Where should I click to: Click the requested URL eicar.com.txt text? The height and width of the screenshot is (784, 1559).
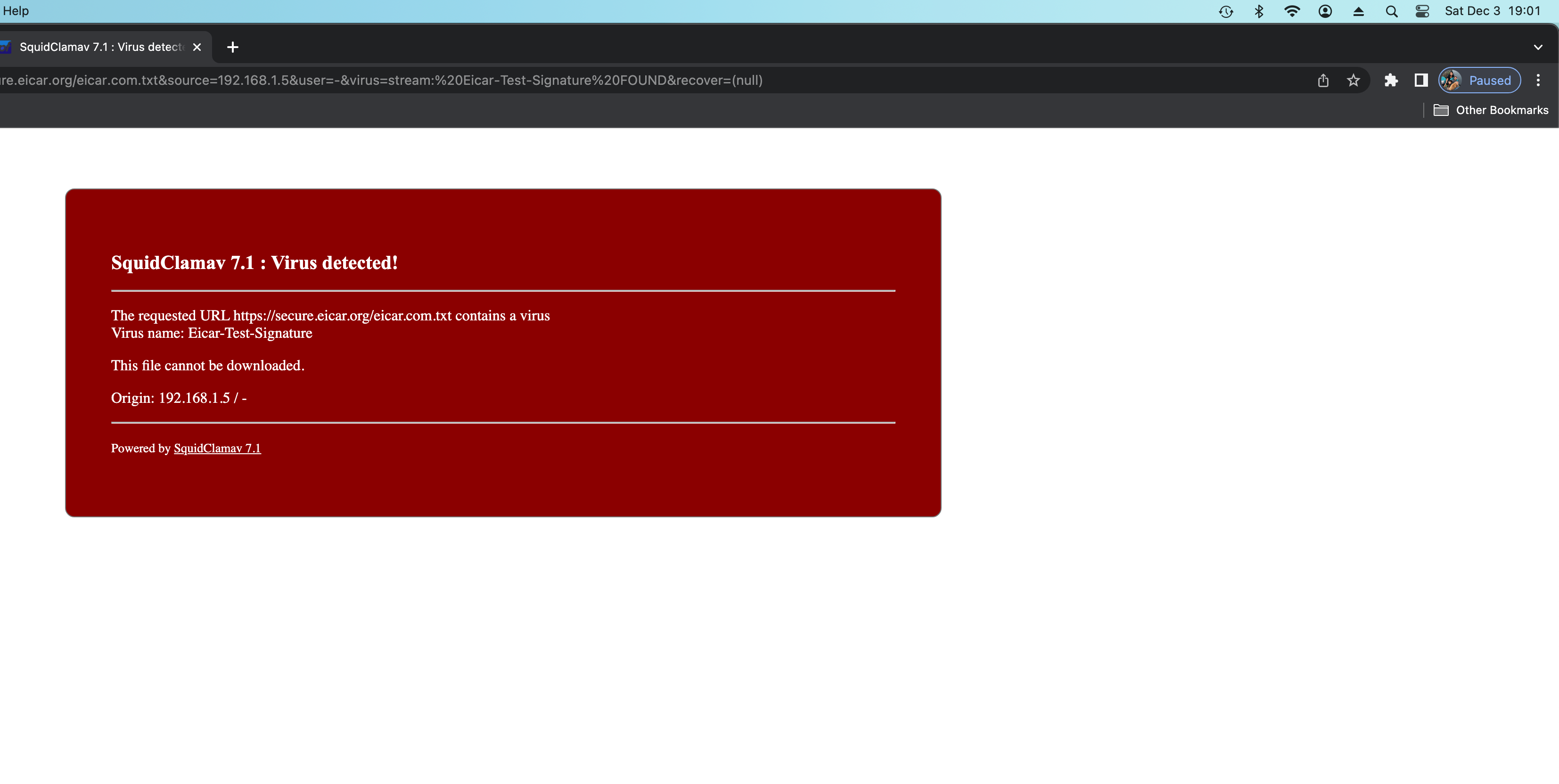(330, 316)
